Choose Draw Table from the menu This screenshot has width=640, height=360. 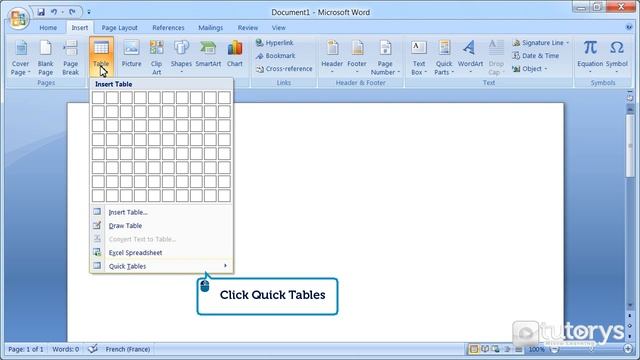pyautogui.click(x=162, y=225)
